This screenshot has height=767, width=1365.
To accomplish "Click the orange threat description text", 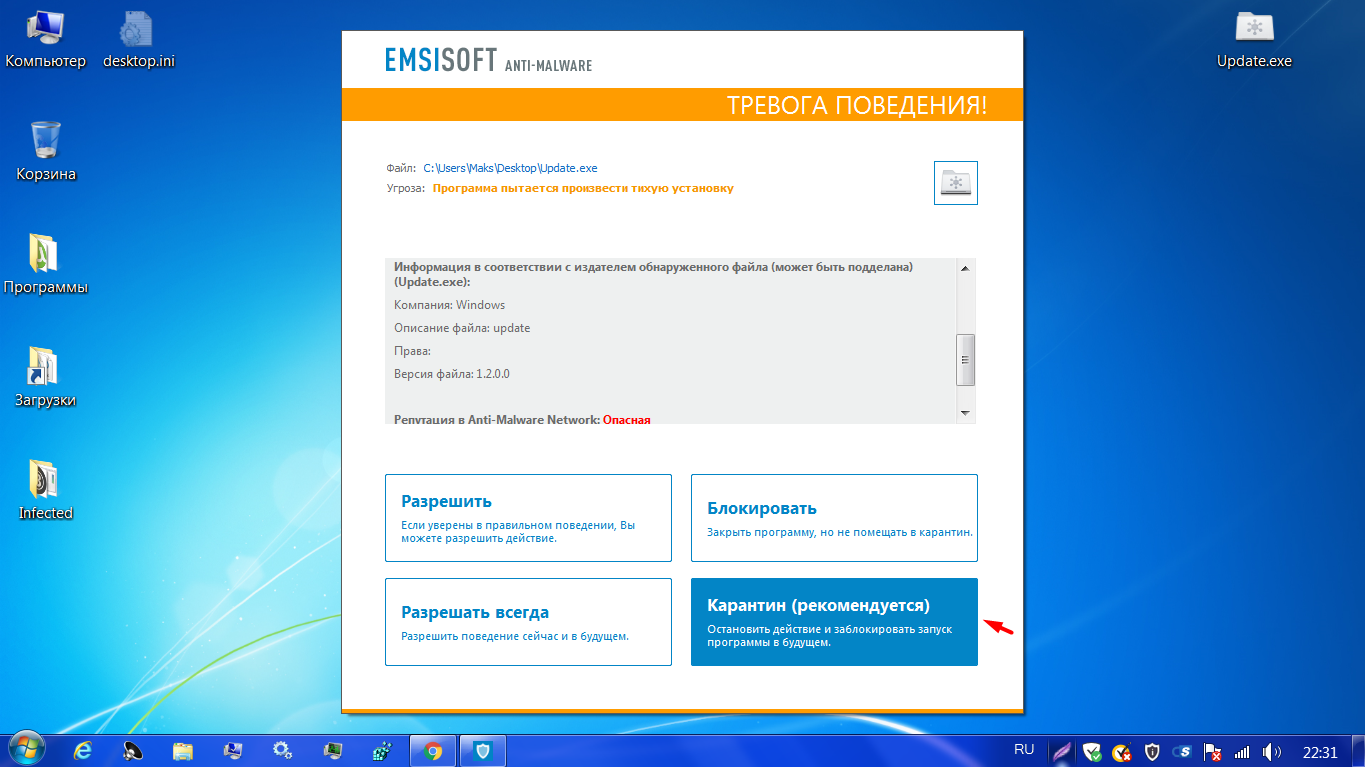I will point(583,188).
